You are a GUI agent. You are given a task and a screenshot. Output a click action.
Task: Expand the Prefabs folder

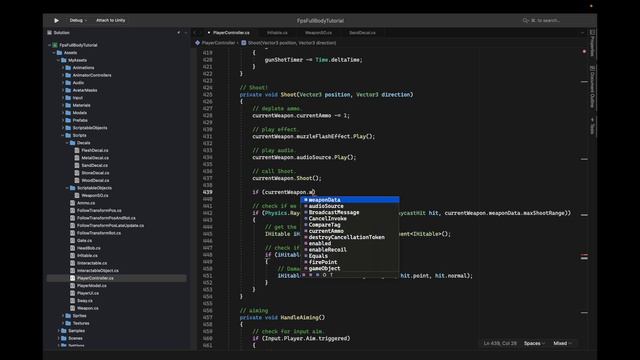click(63, 120)
